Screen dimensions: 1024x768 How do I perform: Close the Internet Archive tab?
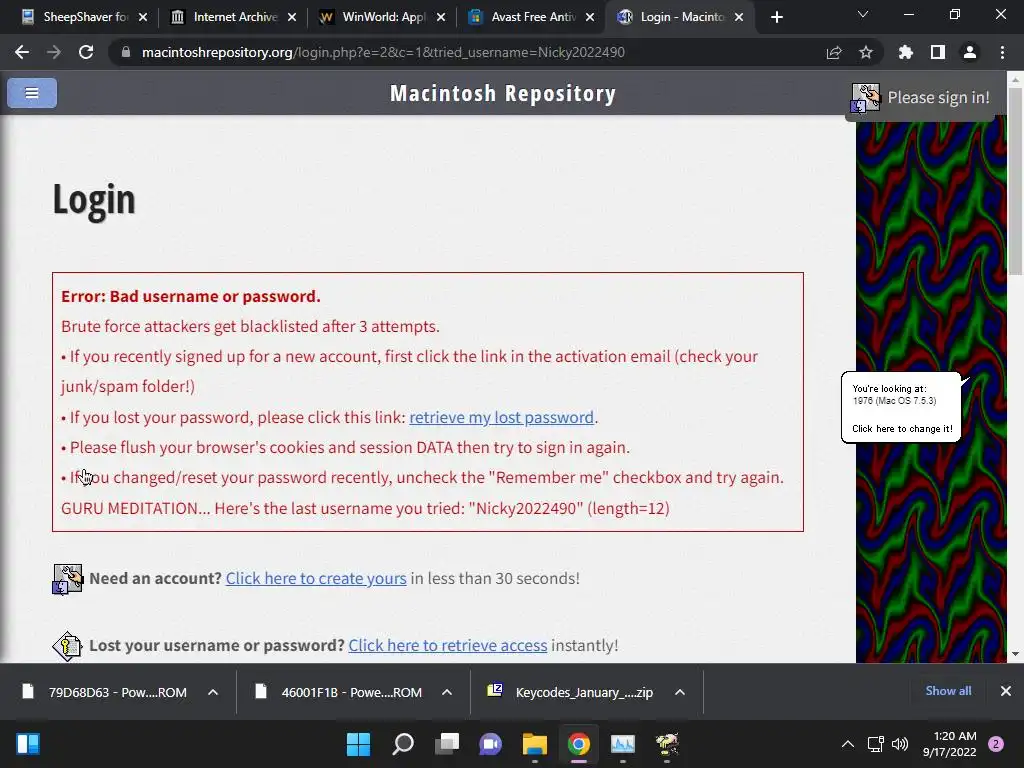point(292,17)
